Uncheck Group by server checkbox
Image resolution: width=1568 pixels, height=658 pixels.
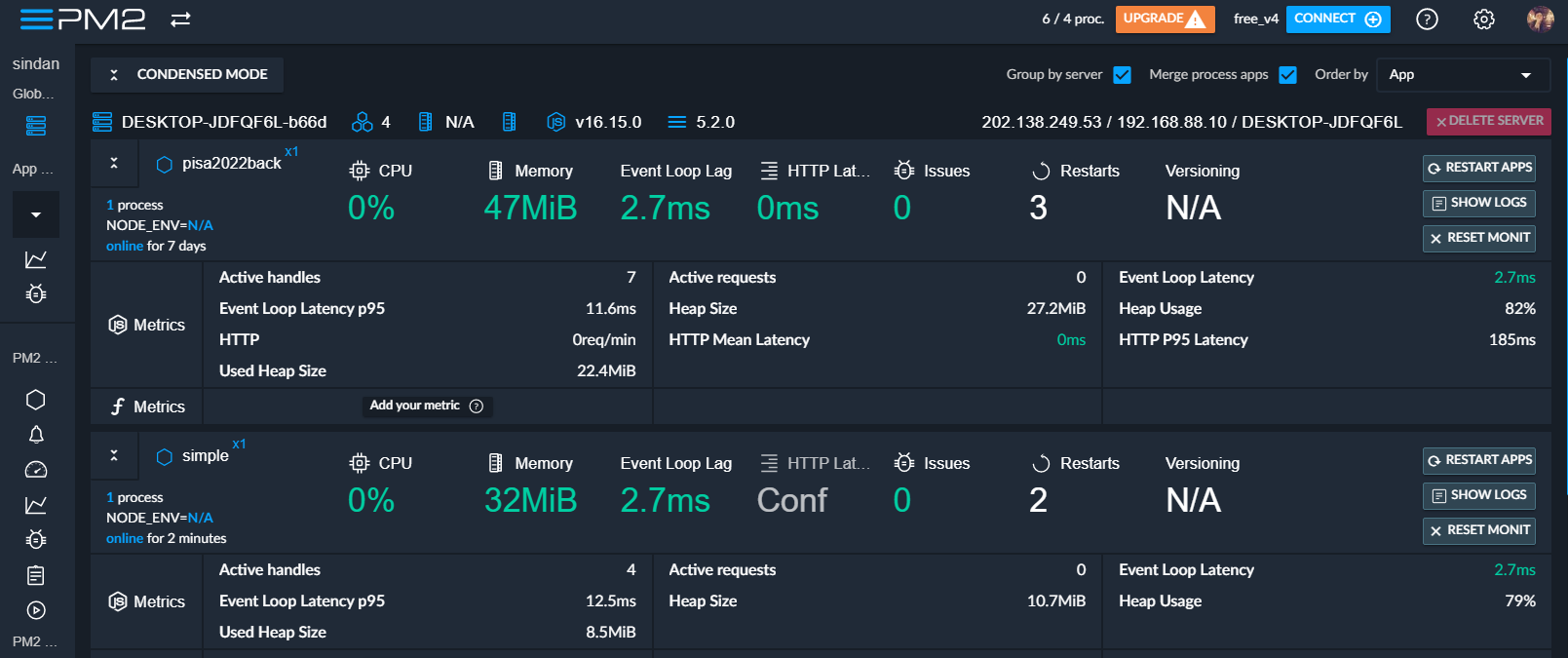[1122, 75]
